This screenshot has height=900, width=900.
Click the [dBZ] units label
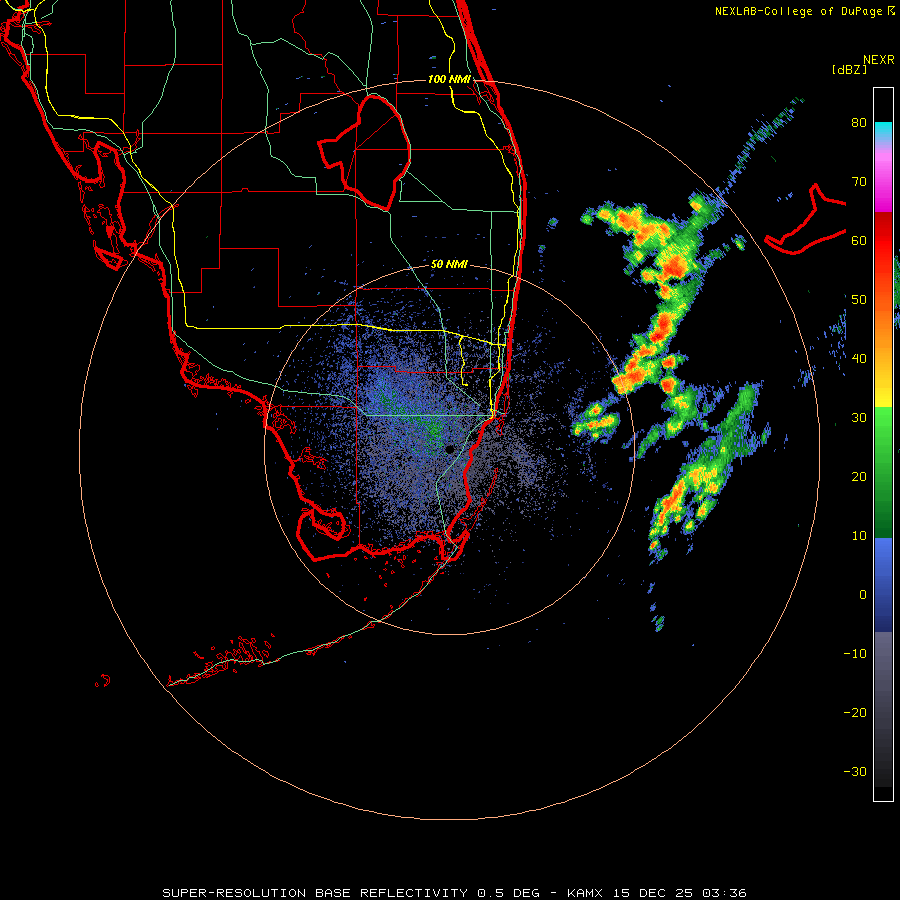[x=849, y=69]
